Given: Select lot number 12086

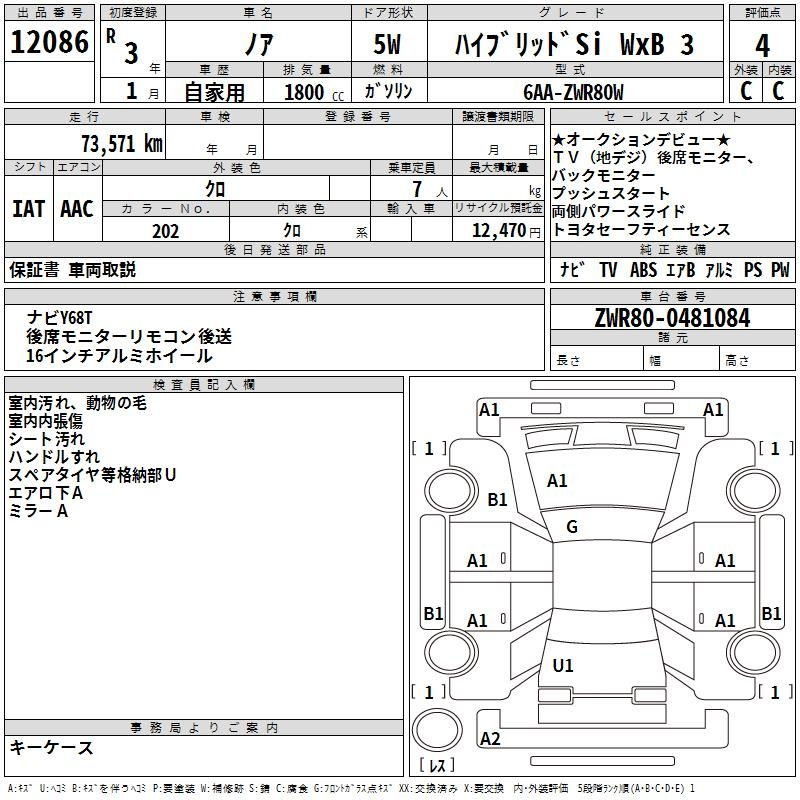Looking at the screenshot, I should point(49,41).
